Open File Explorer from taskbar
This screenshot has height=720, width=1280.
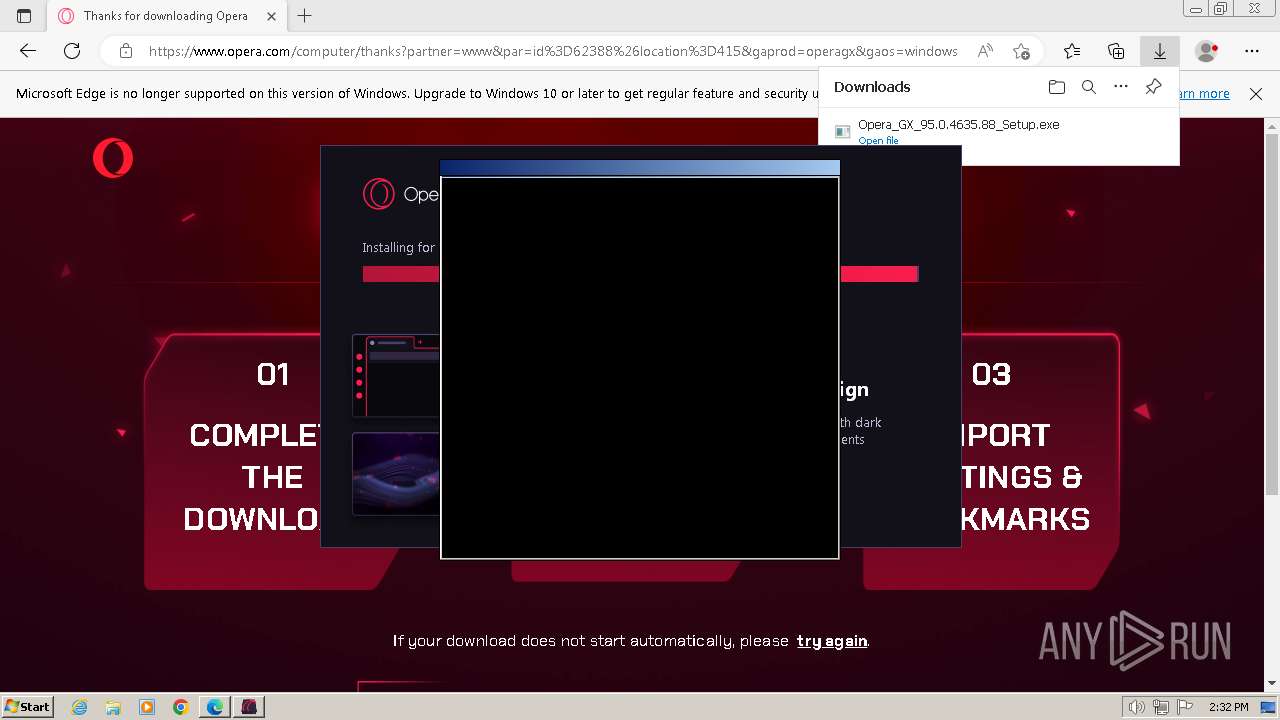click(x=113, y=707)
